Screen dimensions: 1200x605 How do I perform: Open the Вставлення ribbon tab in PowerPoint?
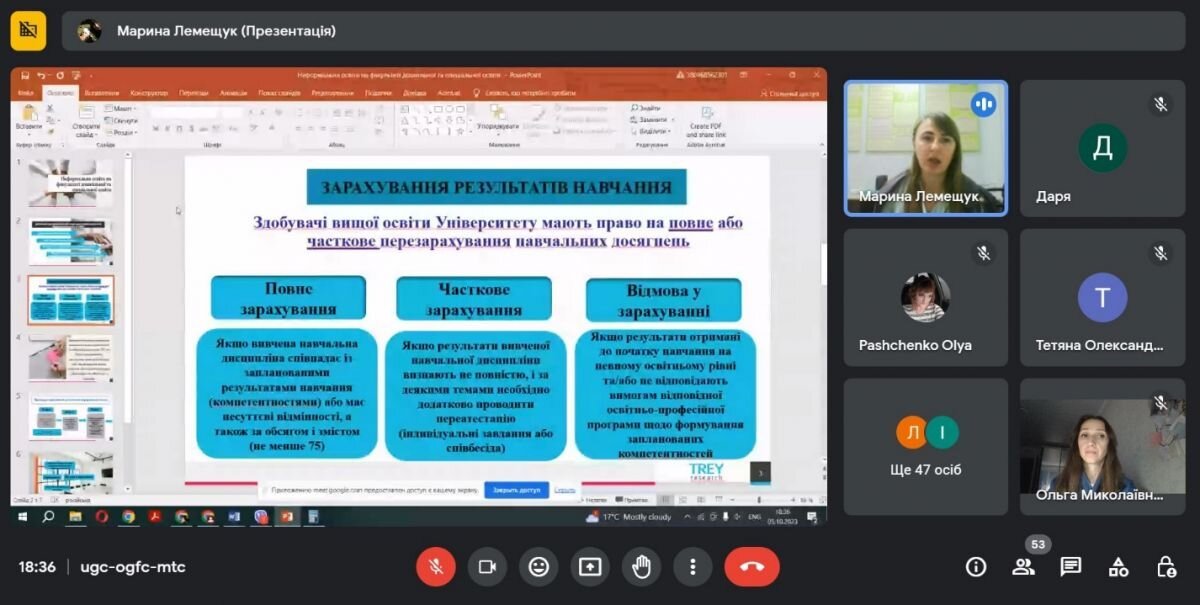coord(101,92)
